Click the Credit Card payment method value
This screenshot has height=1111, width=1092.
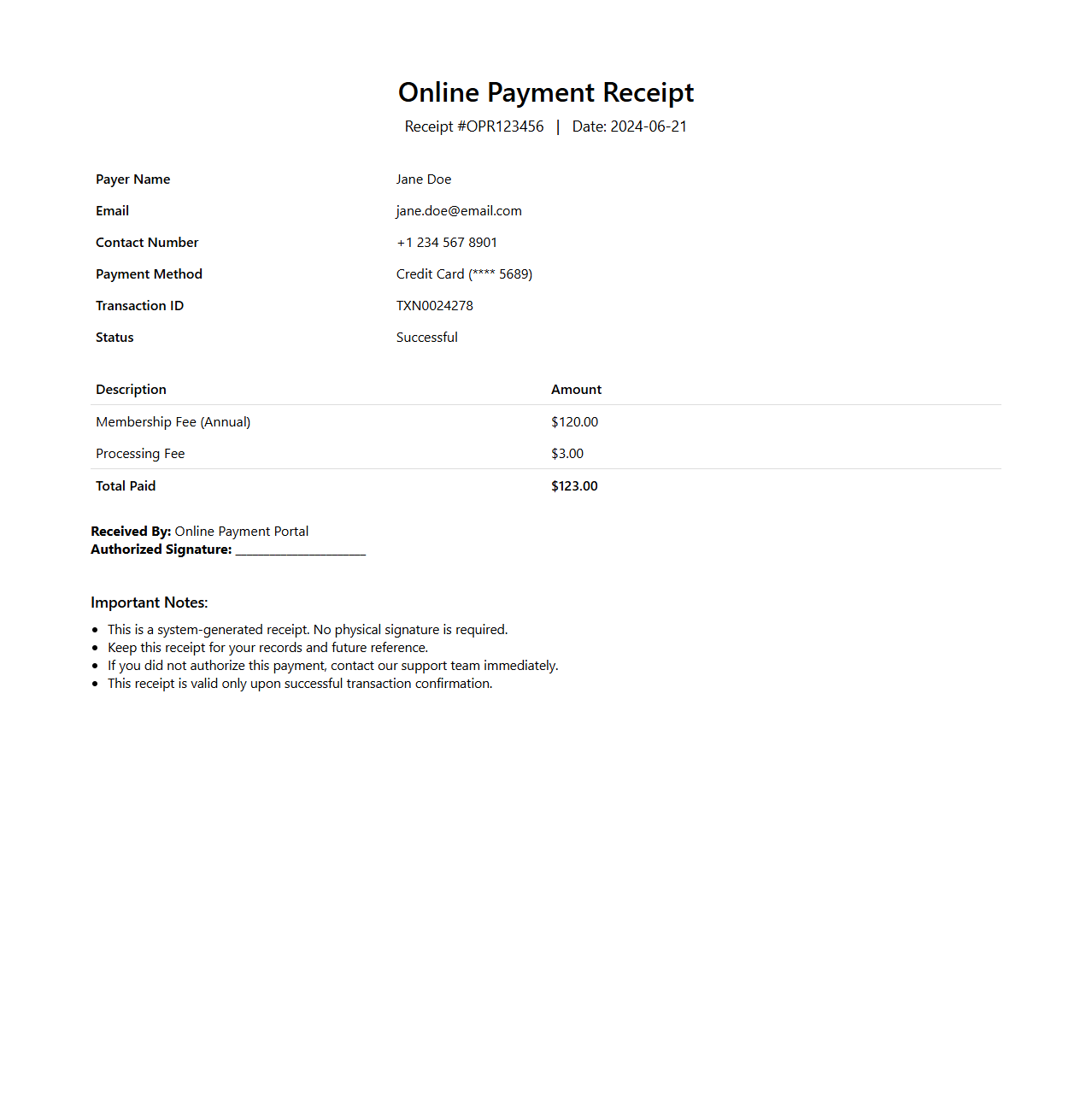click(464, 274)
